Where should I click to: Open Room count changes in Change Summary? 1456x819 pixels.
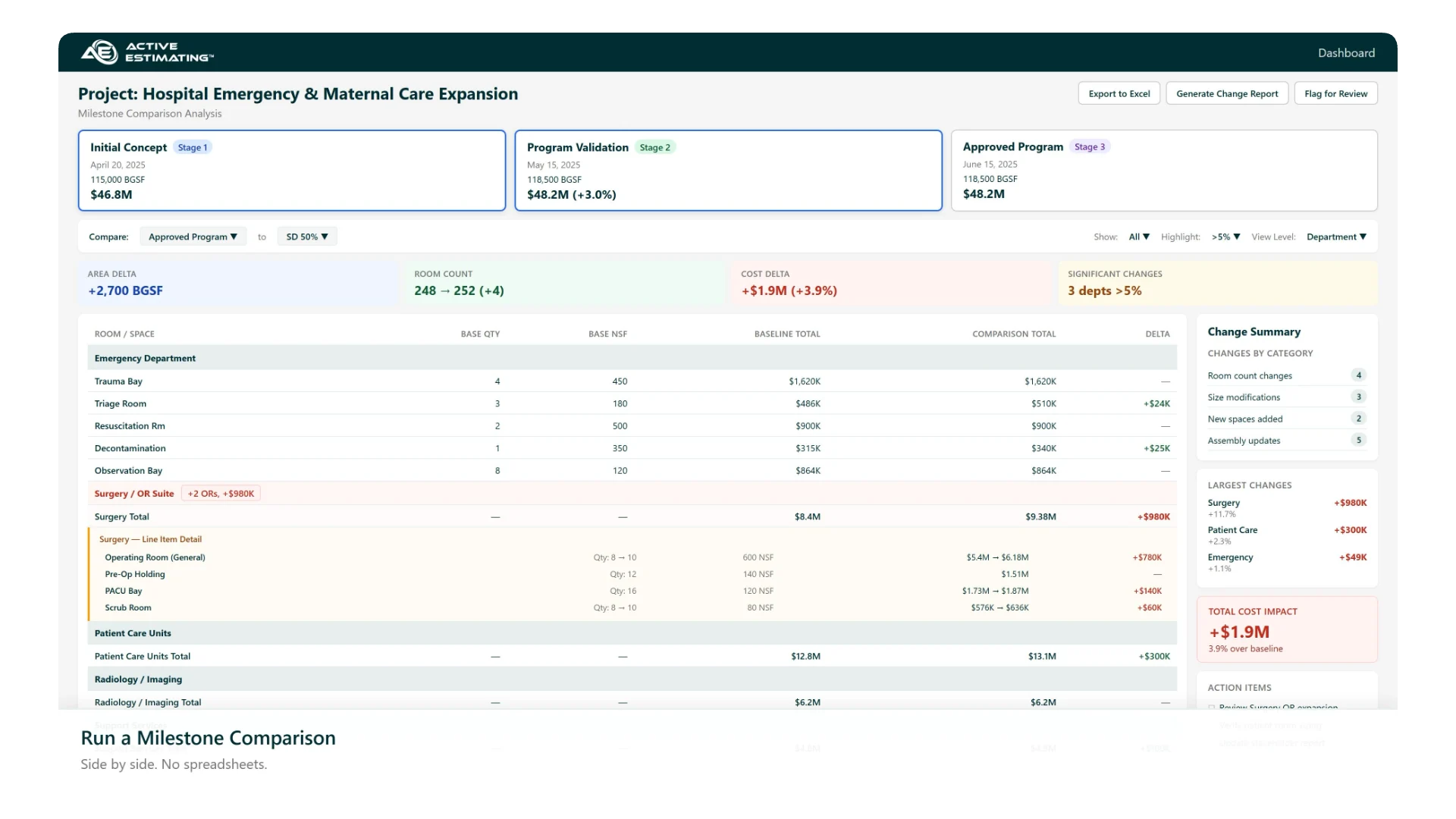coord(1250,376)
